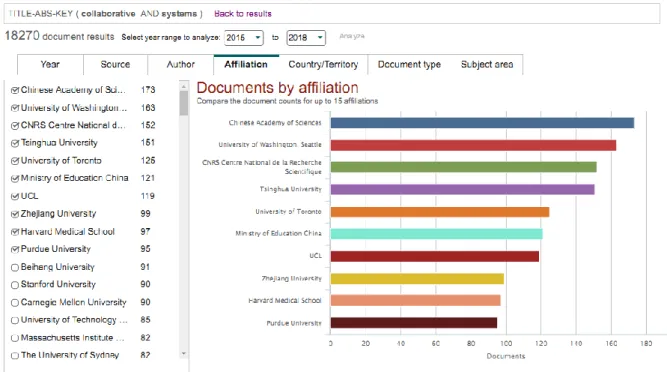Click the affiliation list scroll up arrow

(184, 86)
